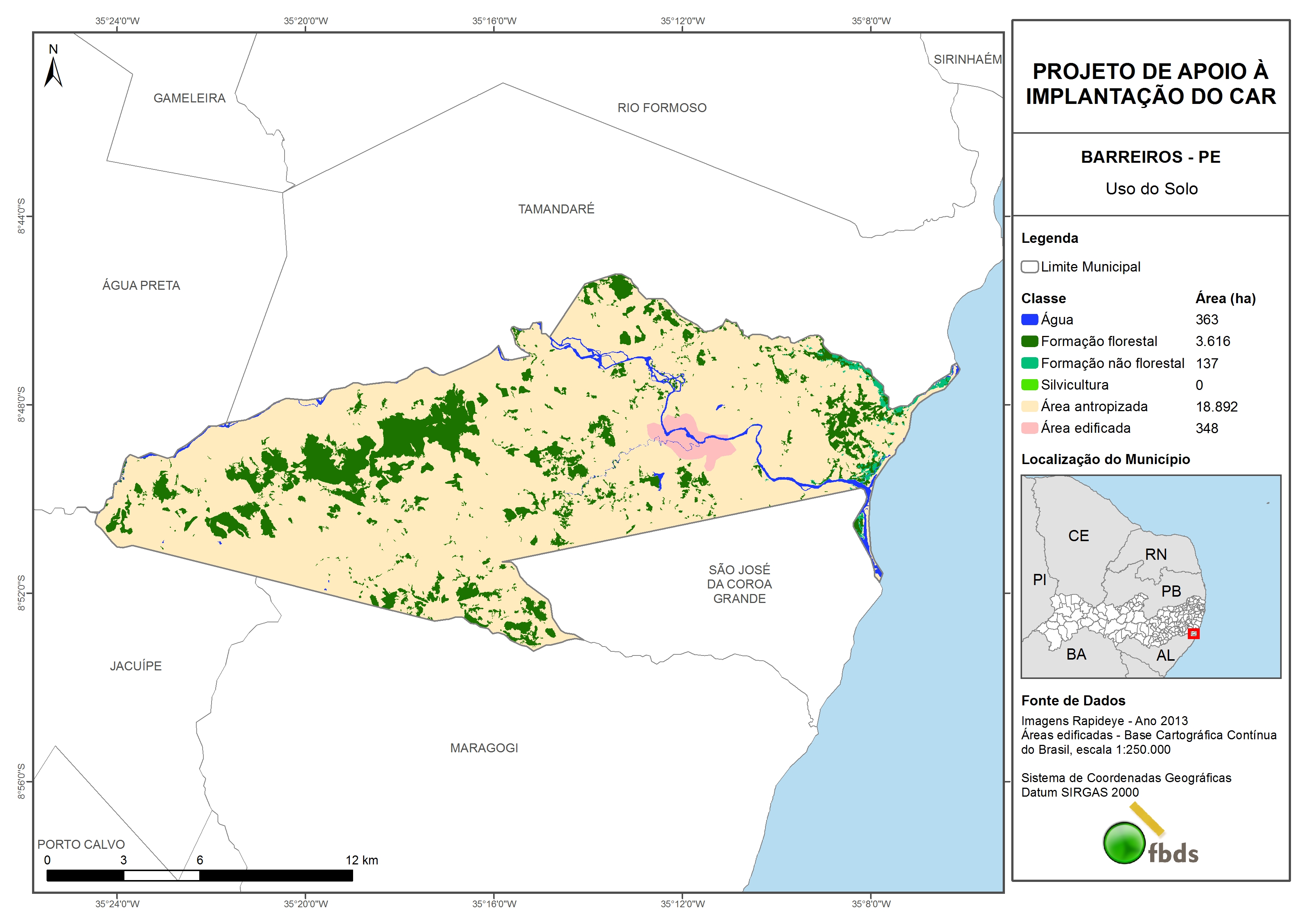
Task: Click the bright green Silvicultura swatch
Action: point(1029,385)
